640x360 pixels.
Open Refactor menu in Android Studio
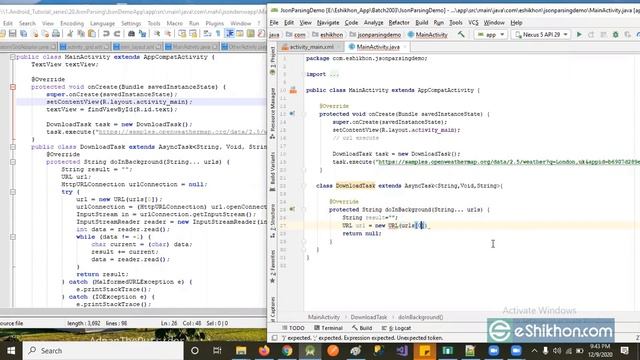coord(399,23)
